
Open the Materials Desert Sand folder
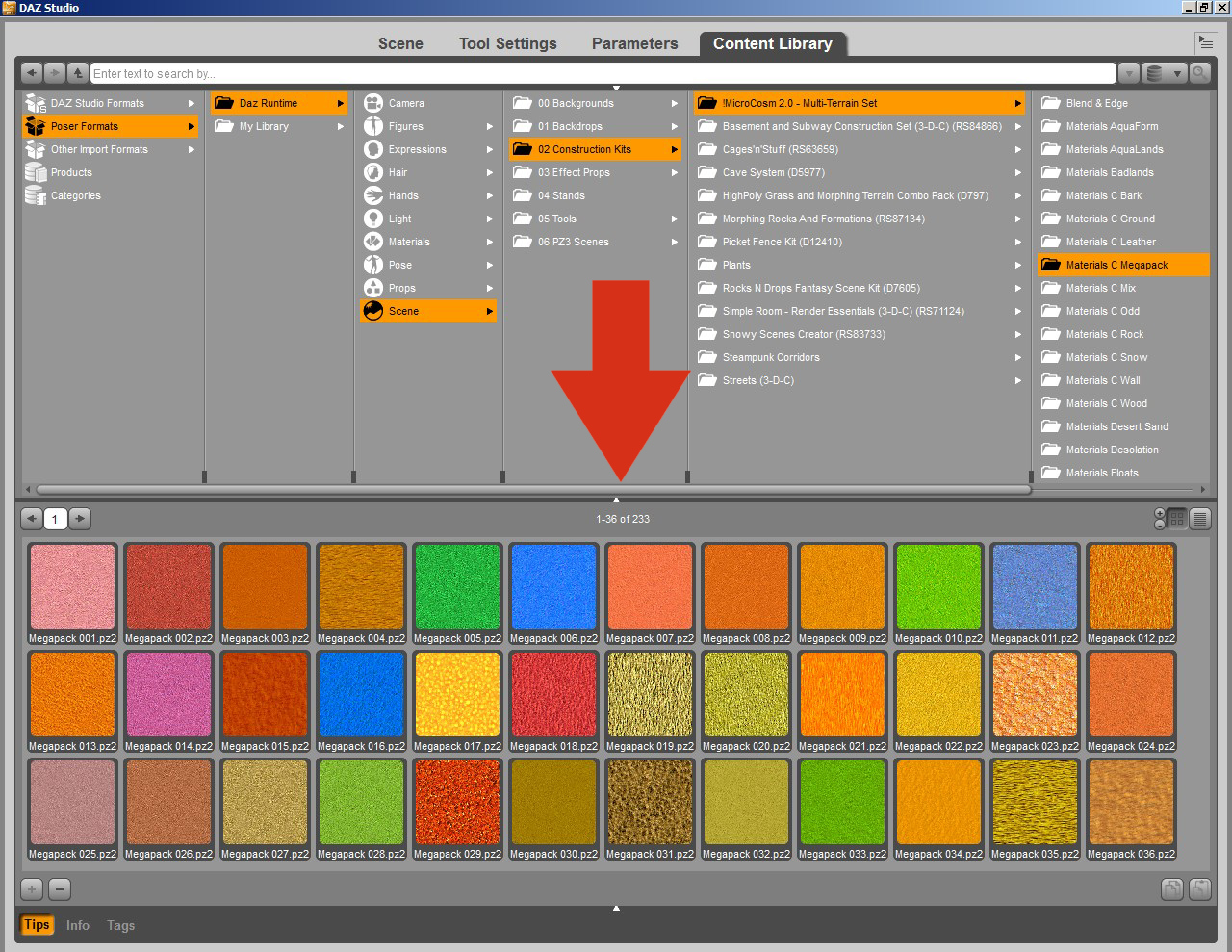(x=1123, y=426)
